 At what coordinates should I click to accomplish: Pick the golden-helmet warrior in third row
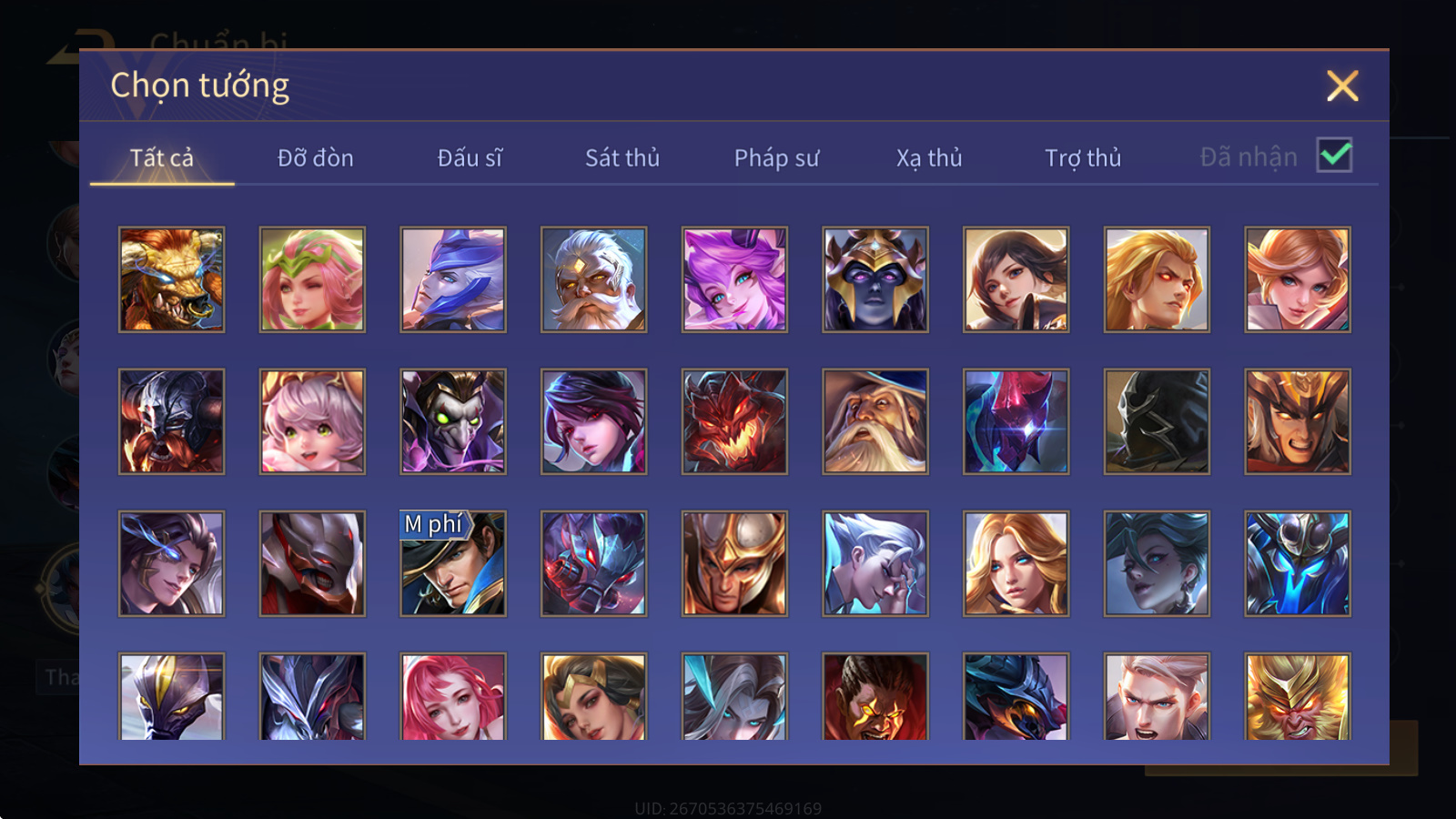734,563
